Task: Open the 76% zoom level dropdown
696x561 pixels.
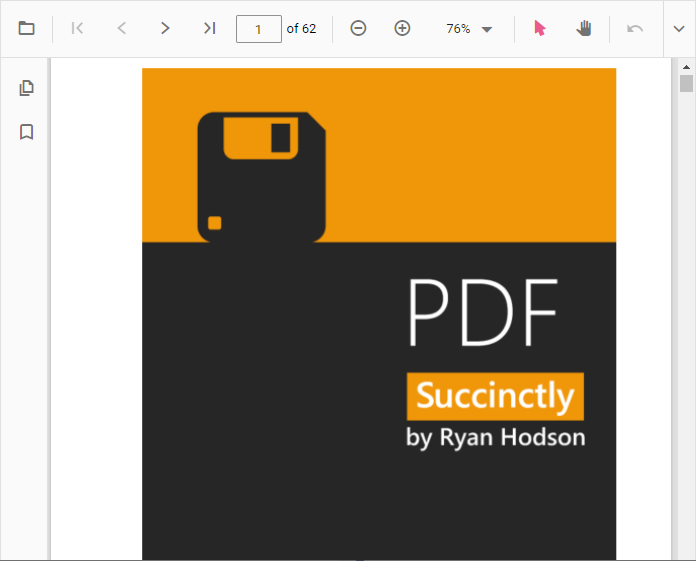Action: coord(459,29)
